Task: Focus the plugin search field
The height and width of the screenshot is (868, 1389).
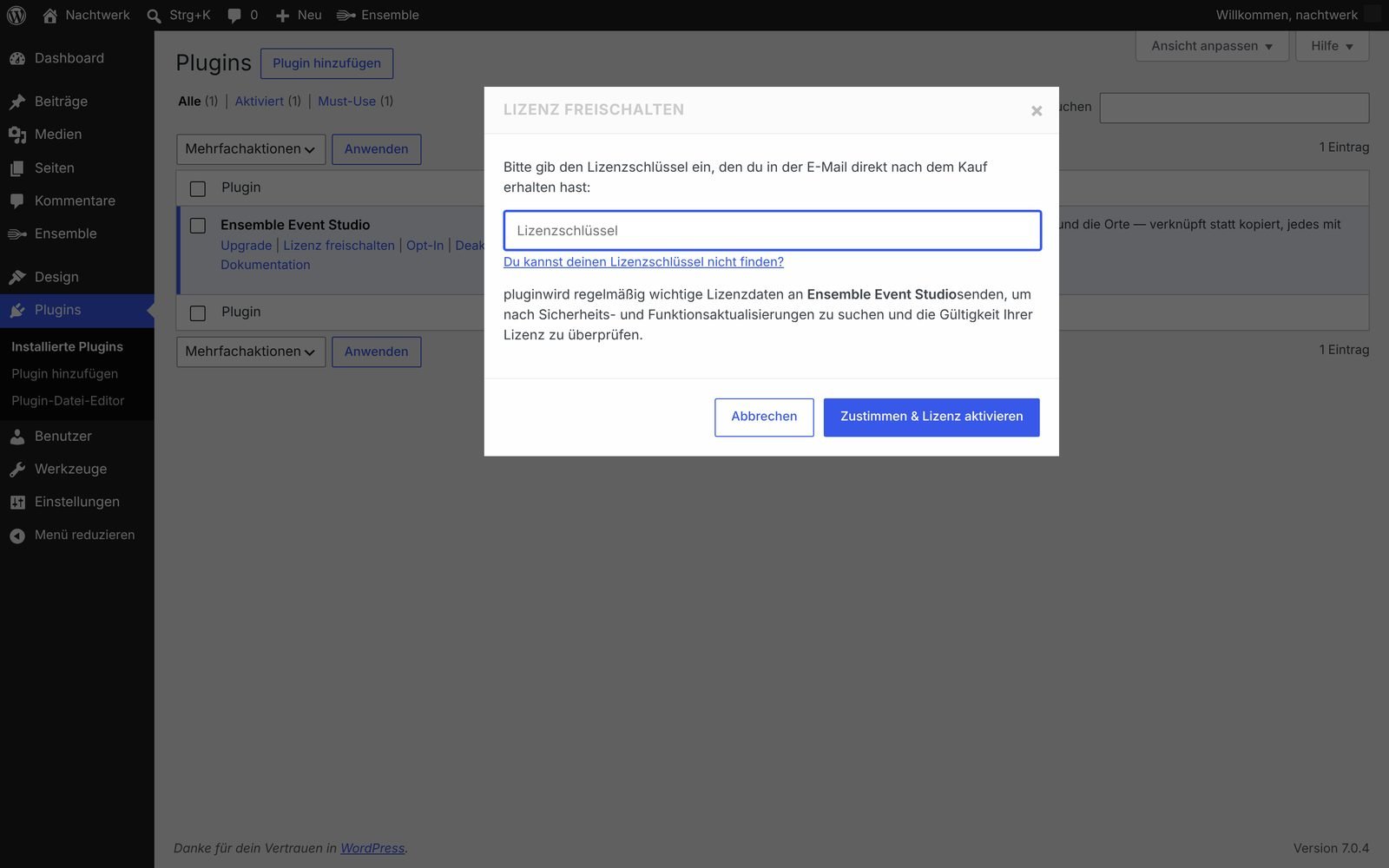Action: point(1234,108)
